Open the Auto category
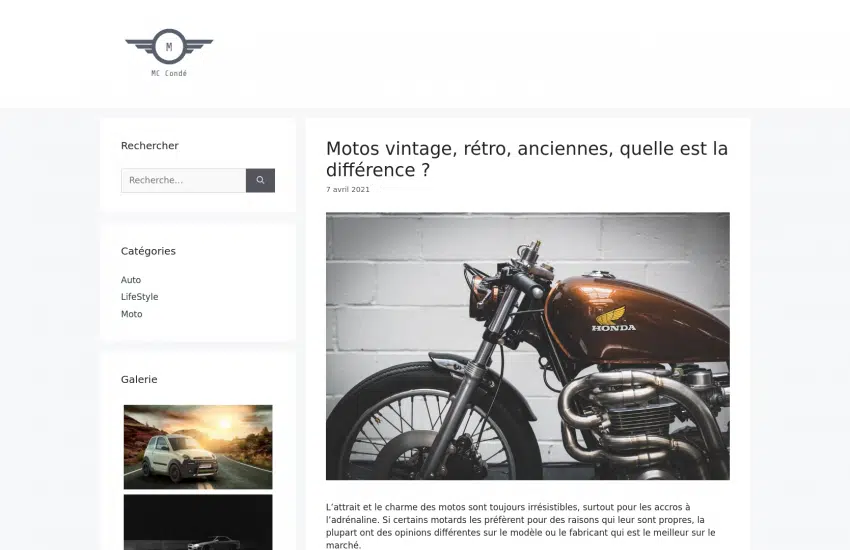The image size is (850, 550). coord(131,280)
